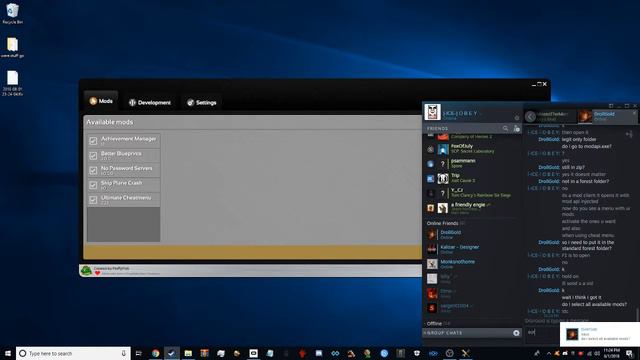Open the Recycle Bin desktop icon
The height and width of the screenshot is (360, 640).
coord(12,13)
